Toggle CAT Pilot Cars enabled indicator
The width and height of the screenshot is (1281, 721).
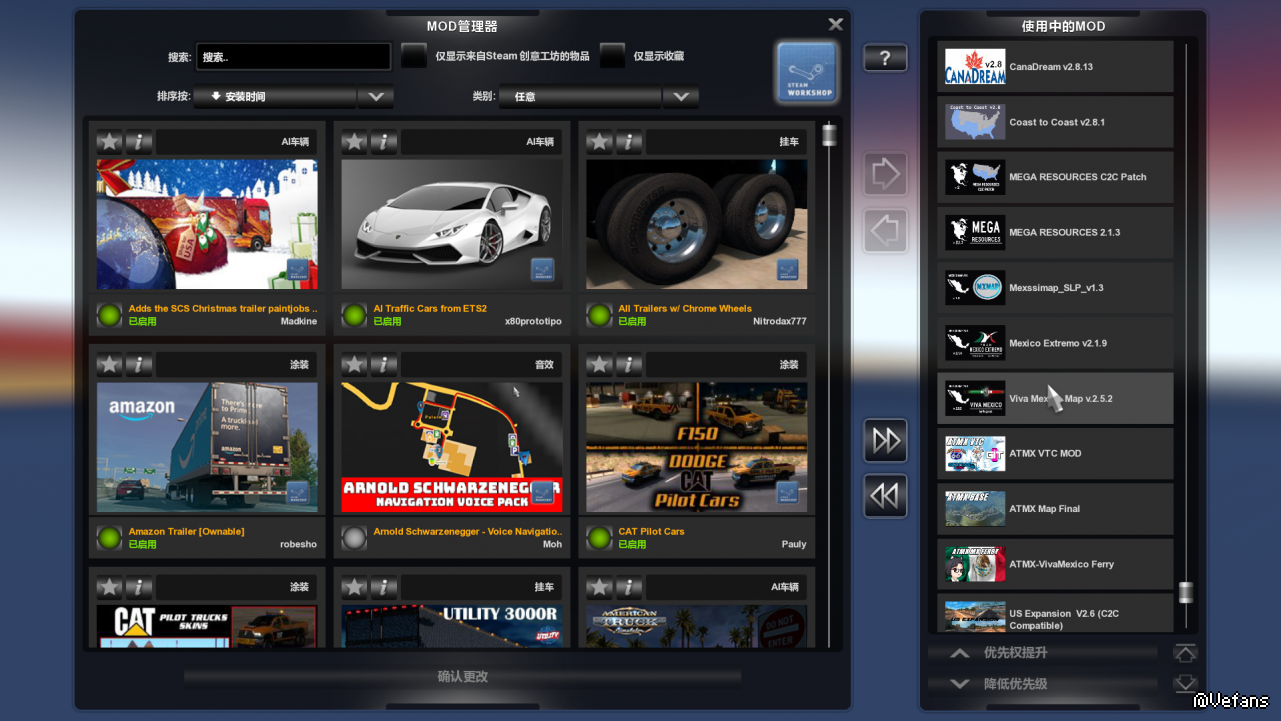pos(599,539)
